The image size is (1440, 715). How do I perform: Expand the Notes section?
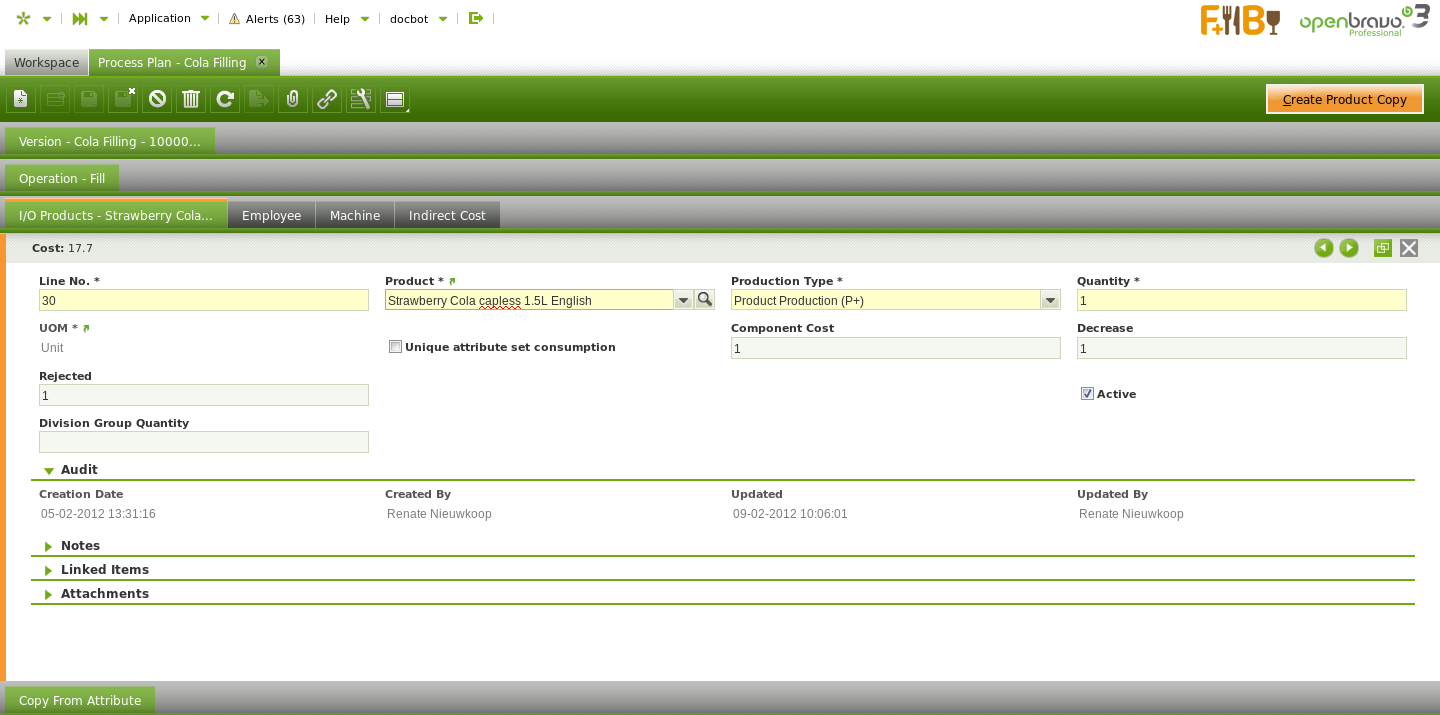pos(80,546)
